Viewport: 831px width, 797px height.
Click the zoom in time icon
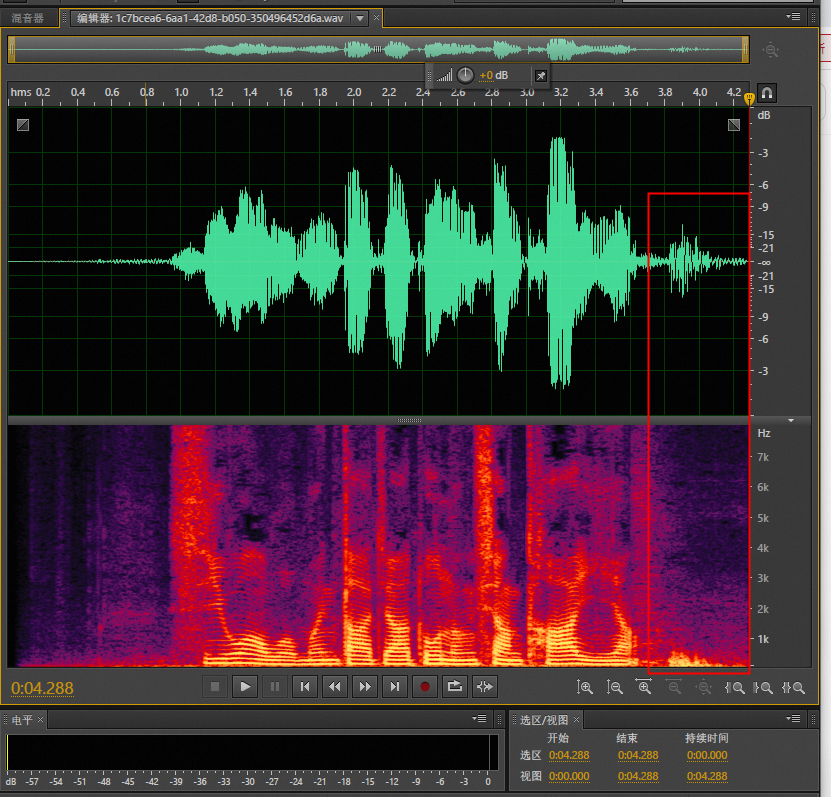point(645,687)
